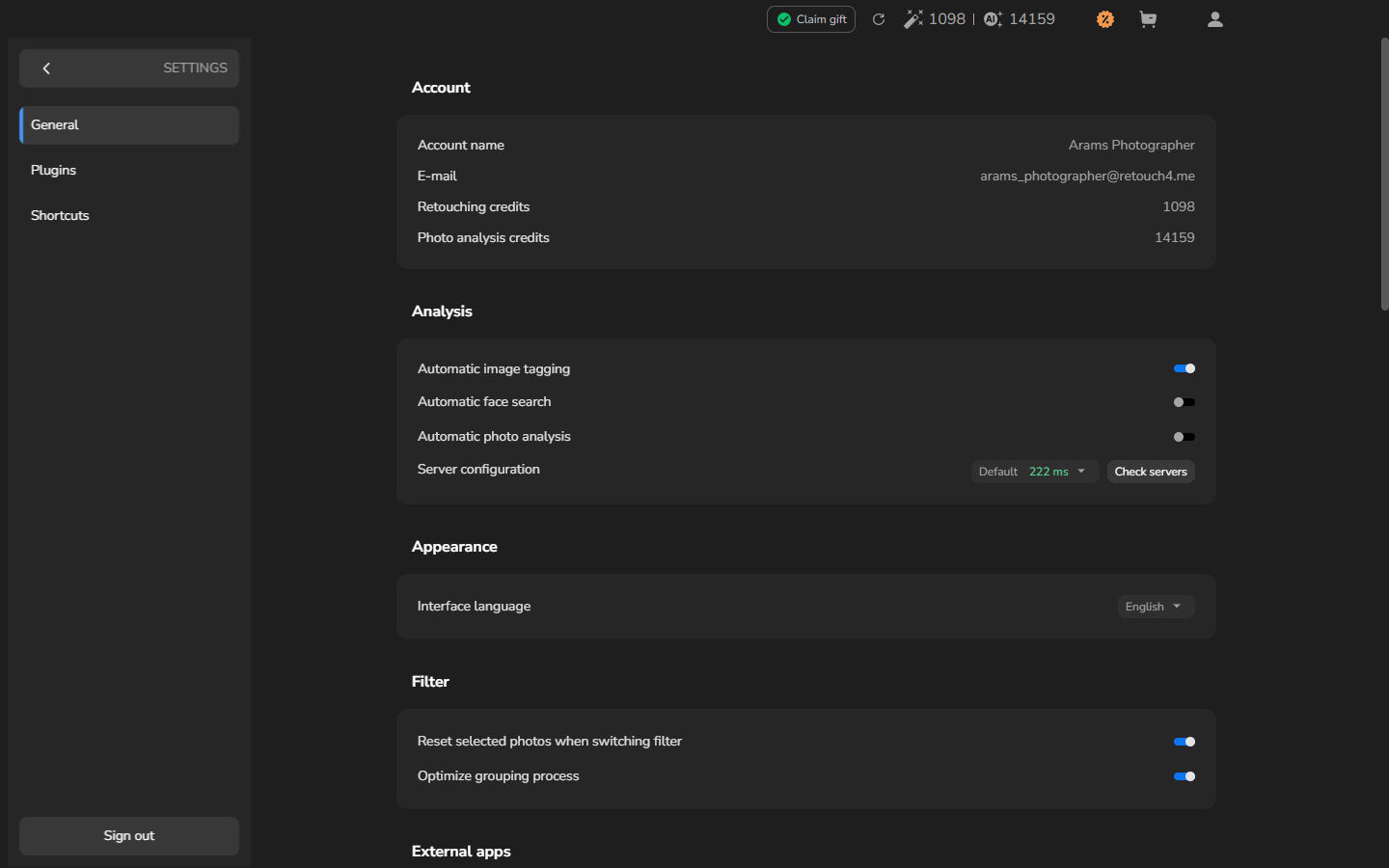
Task: Open the Interface language English dropdown
Action: coord(1156,607)
